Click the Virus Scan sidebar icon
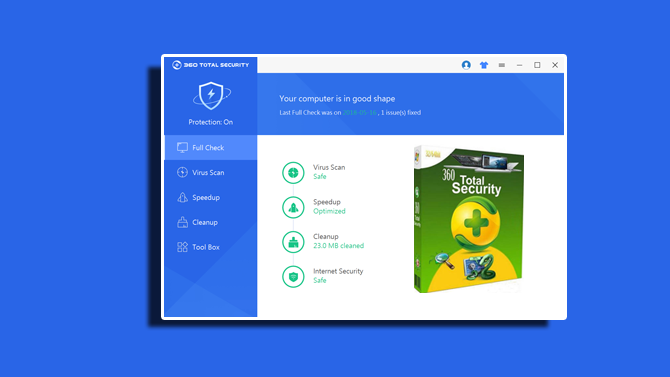 point(182,172)
